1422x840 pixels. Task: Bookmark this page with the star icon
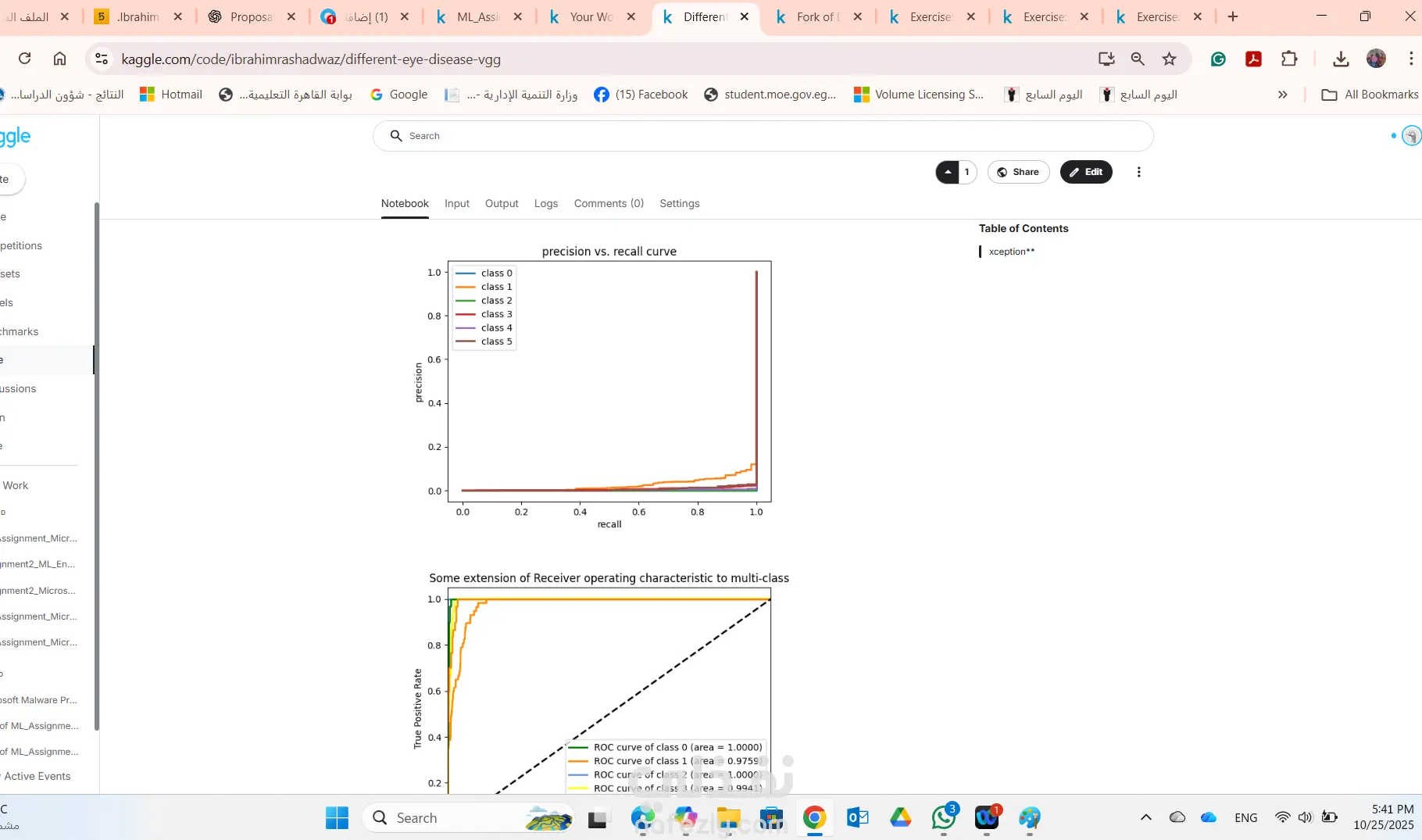point(1169,59)
